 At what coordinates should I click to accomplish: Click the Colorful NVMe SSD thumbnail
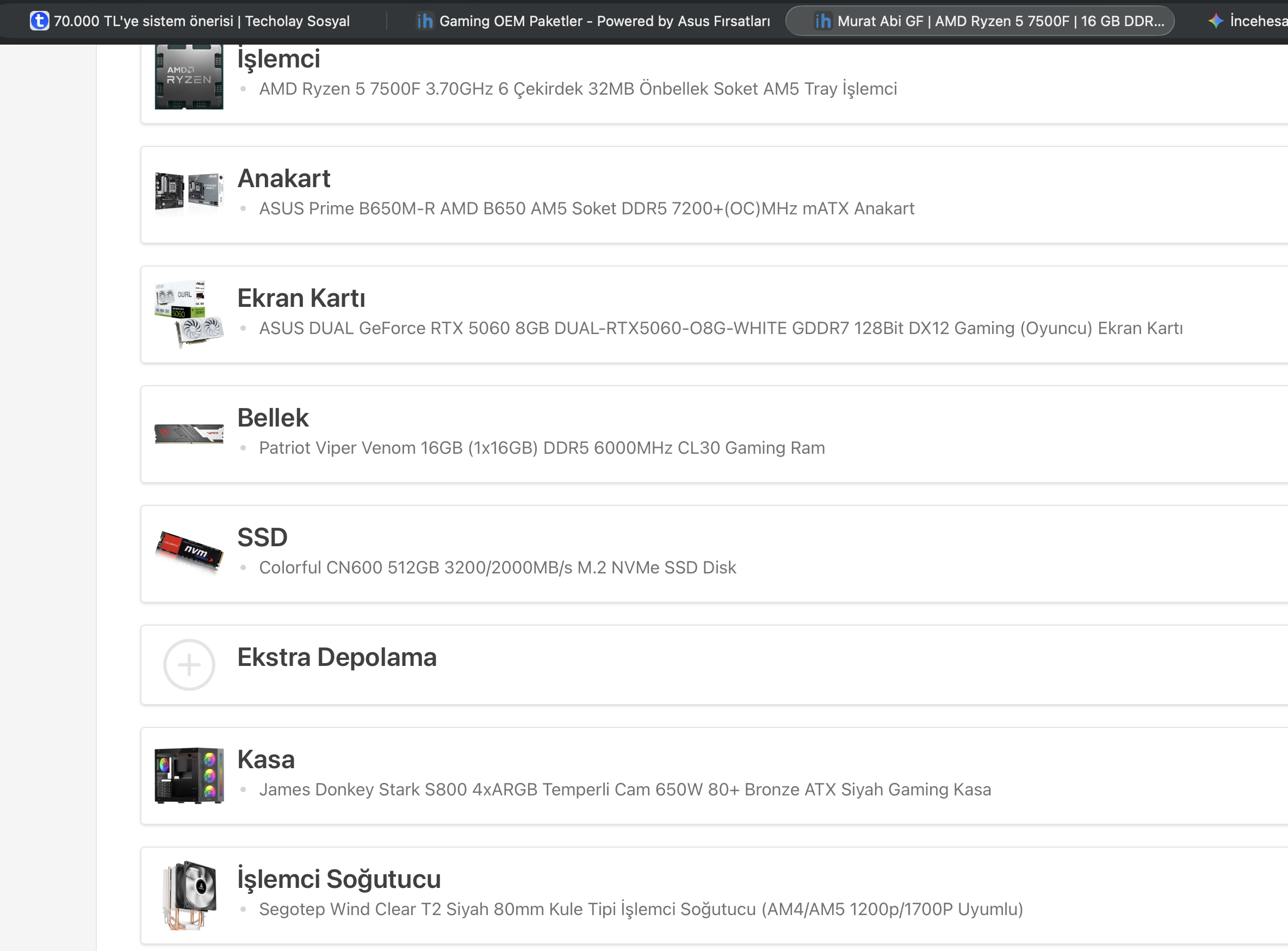point(189,552)
